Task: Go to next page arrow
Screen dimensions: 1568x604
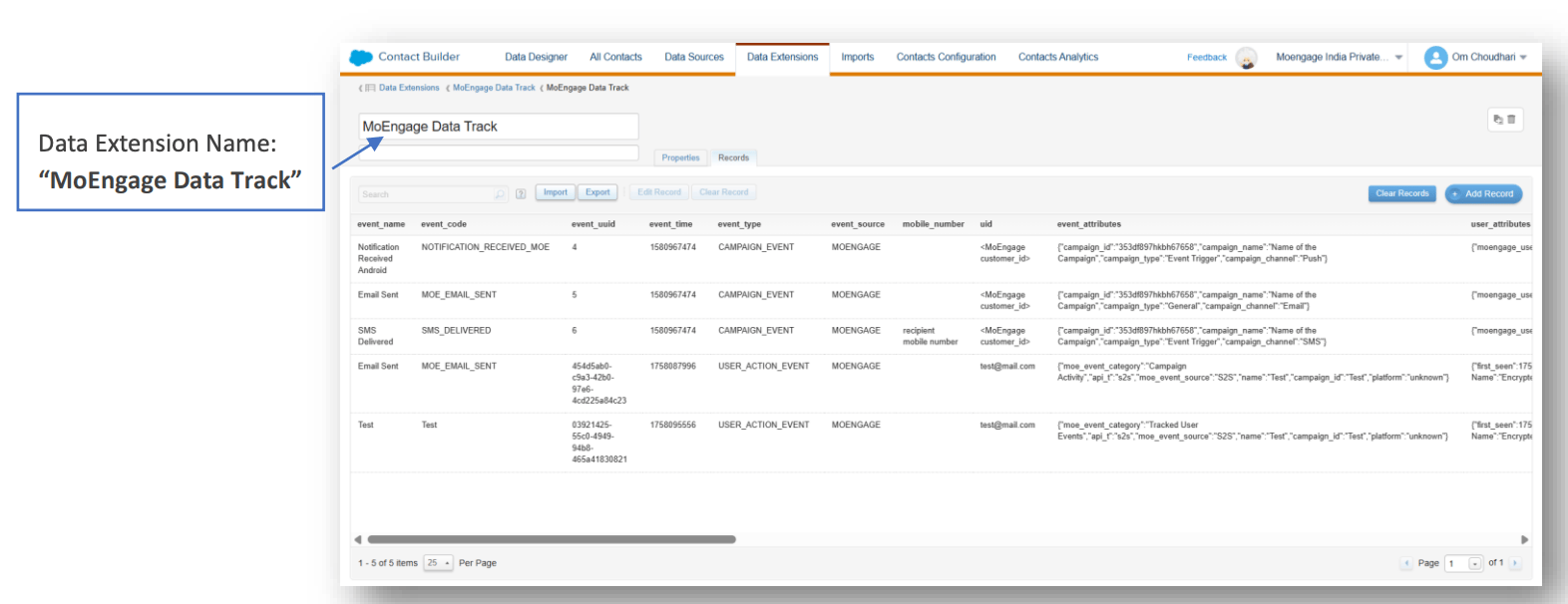Action: (1515, 563)
